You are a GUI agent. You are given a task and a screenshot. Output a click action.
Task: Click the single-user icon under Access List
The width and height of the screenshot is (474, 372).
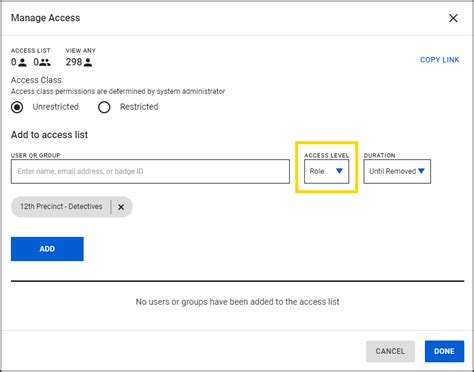[x=22, y=62]
